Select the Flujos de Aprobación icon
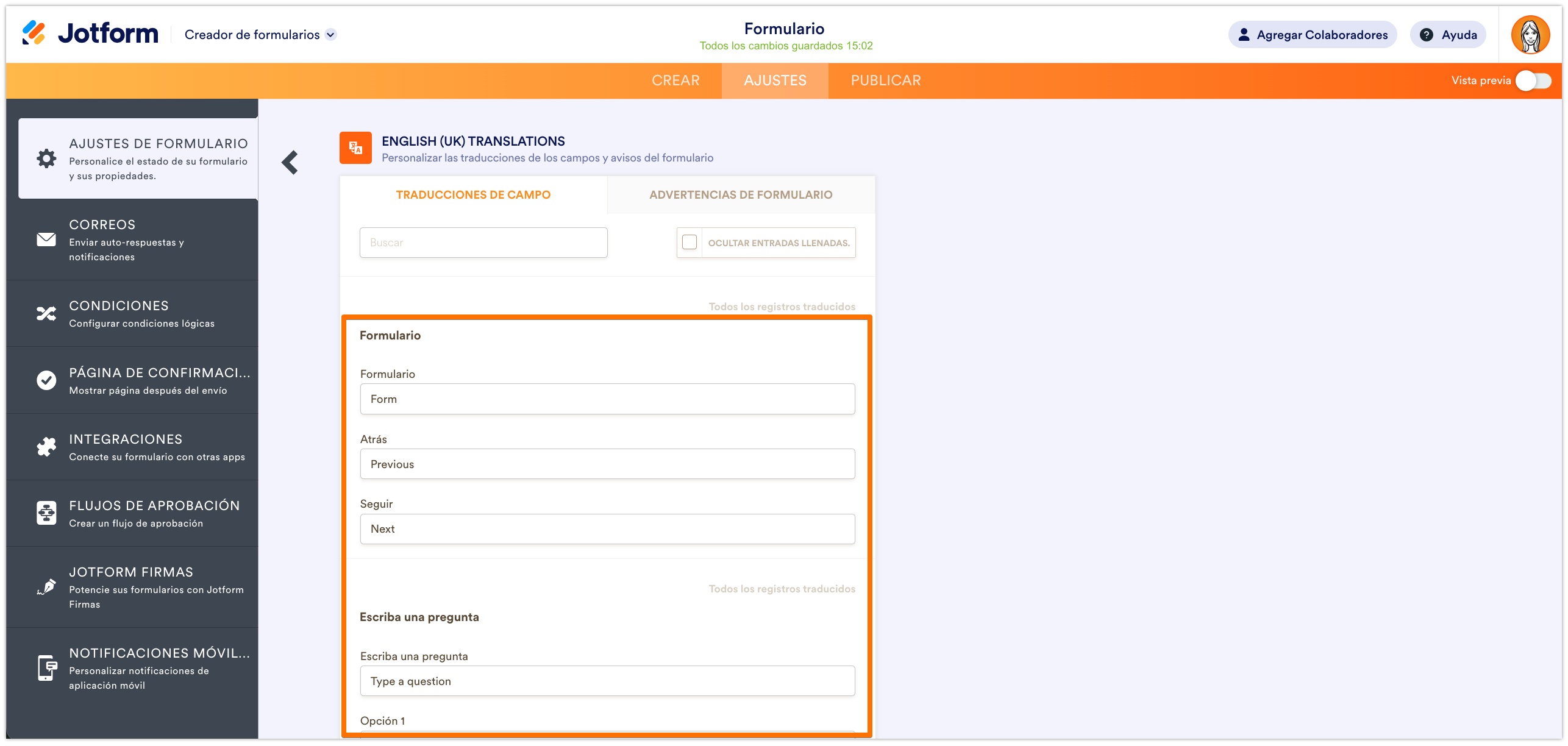1568x746 pixels. pos(46,513)
